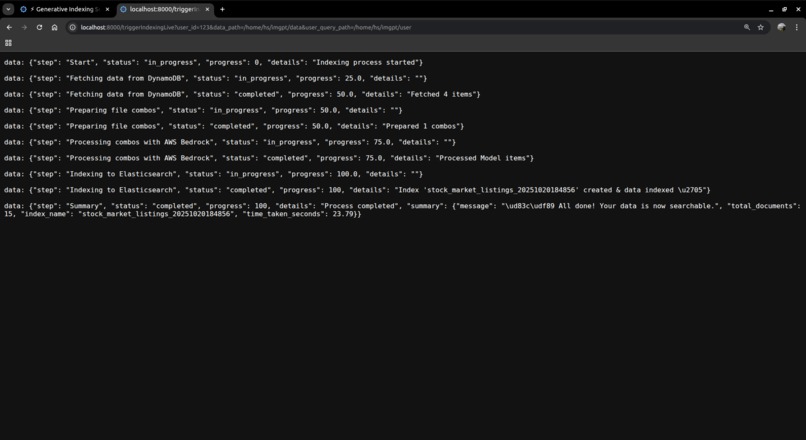Viewport: 806px width, 440px height.
Task: Open the apps grid in bookmarks bar
Action: [x=8, y=43]
